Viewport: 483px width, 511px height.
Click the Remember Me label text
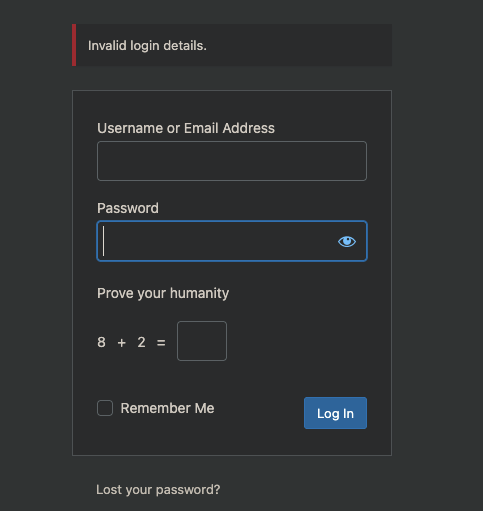[x=167, y=408]
